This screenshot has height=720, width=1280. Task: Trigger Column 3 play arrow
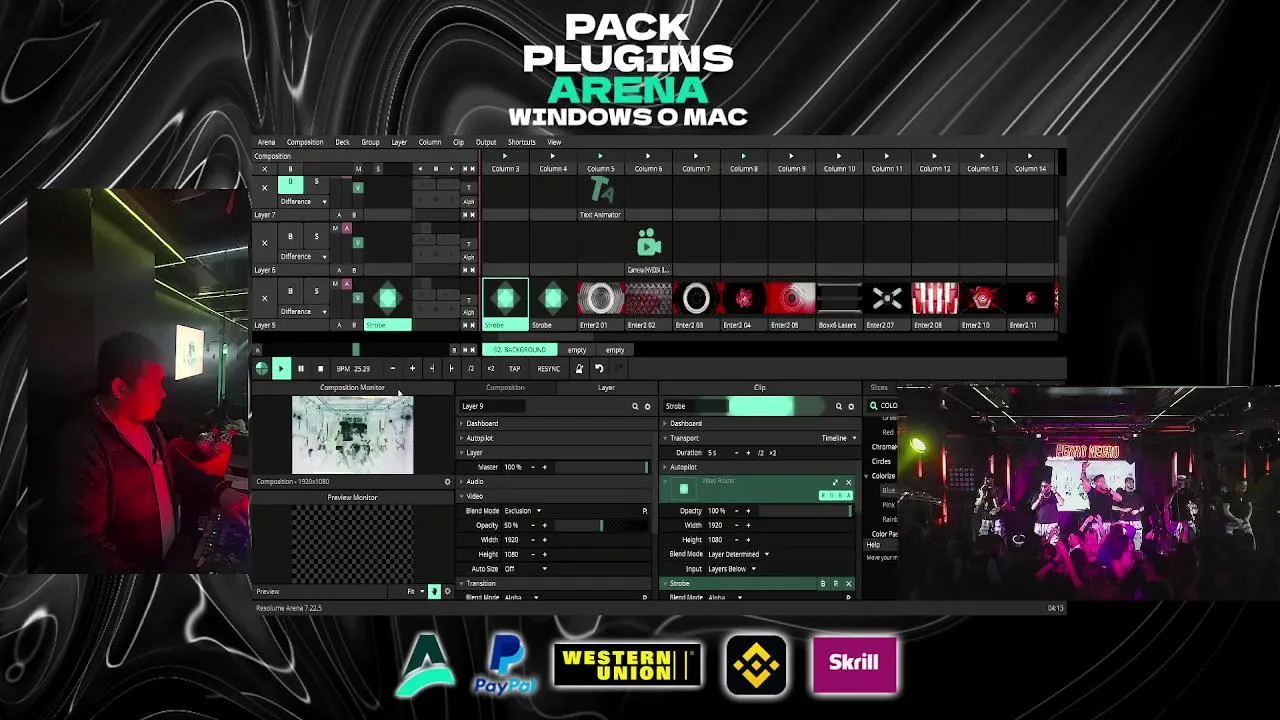click(x=505, y=156)
